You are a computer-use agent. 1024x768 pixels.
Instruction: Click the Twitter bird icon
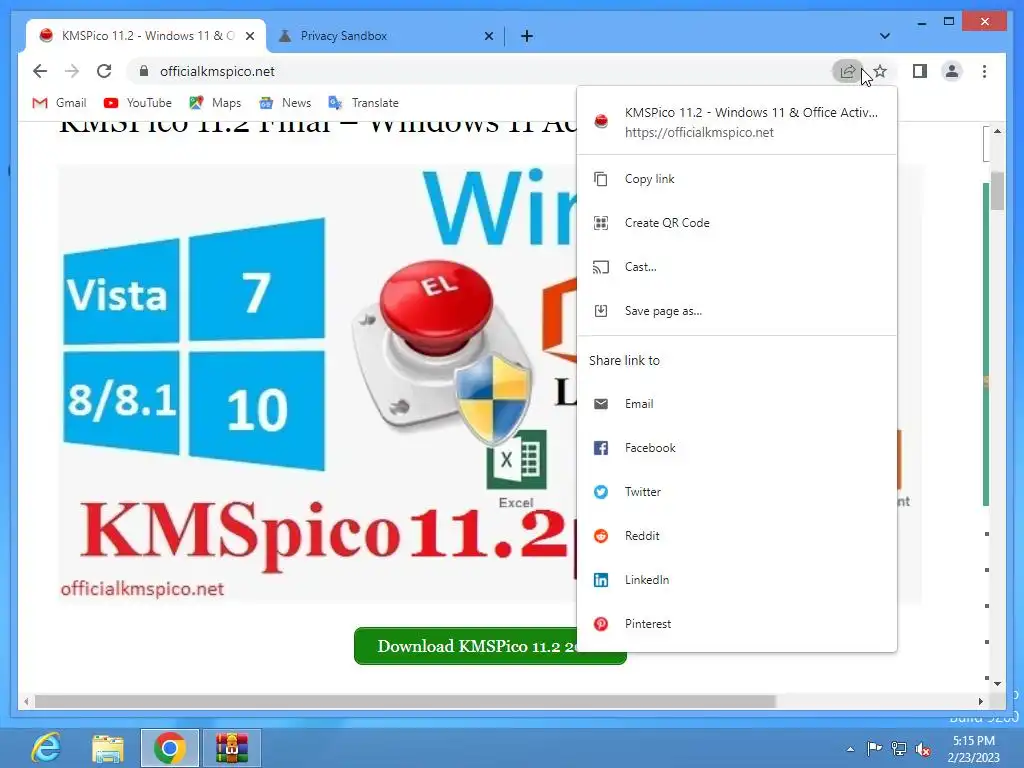coord(601,492)
